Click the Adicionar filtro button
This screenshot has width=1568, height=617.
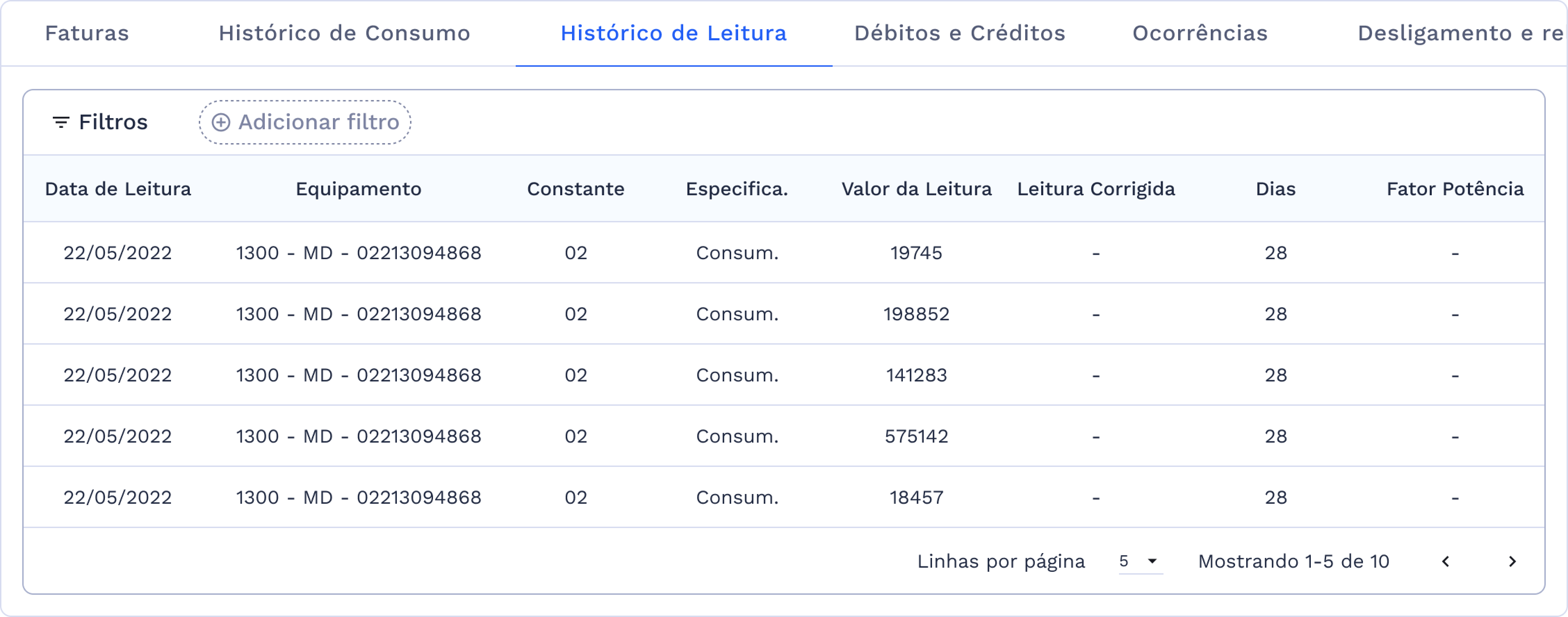304,122
